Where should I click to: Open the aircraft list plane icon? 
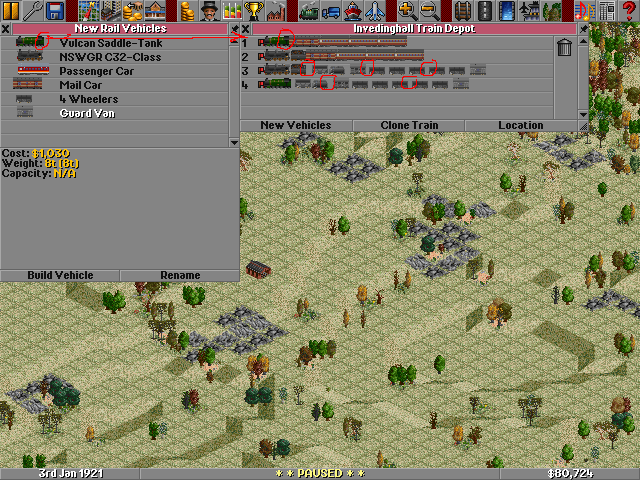(375, 11)
